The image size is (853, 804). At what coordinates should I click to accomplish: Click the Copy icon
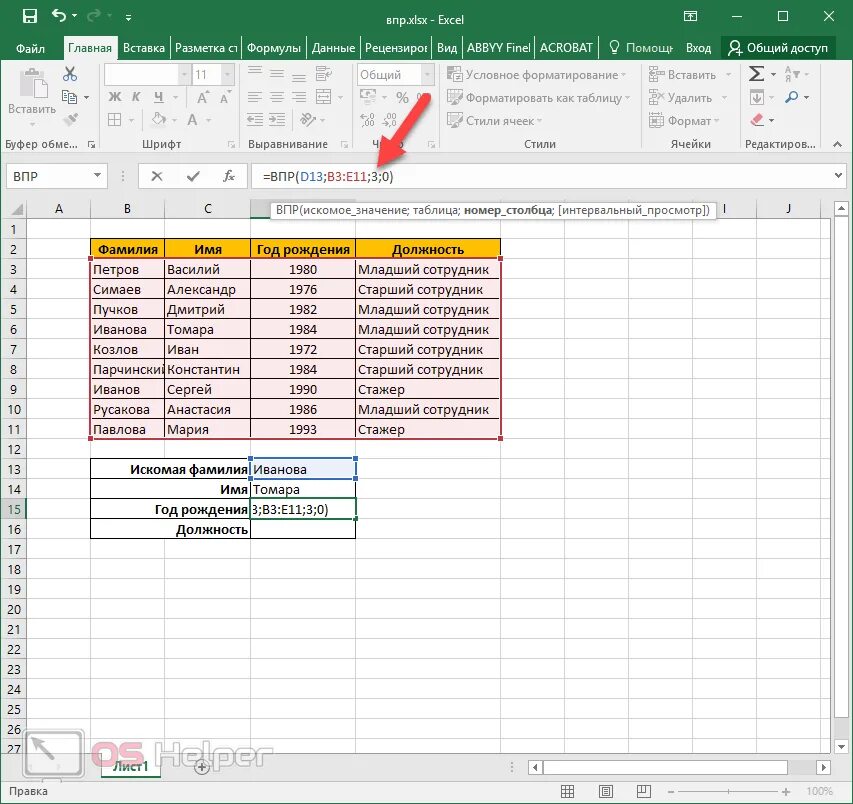point(69,97)
